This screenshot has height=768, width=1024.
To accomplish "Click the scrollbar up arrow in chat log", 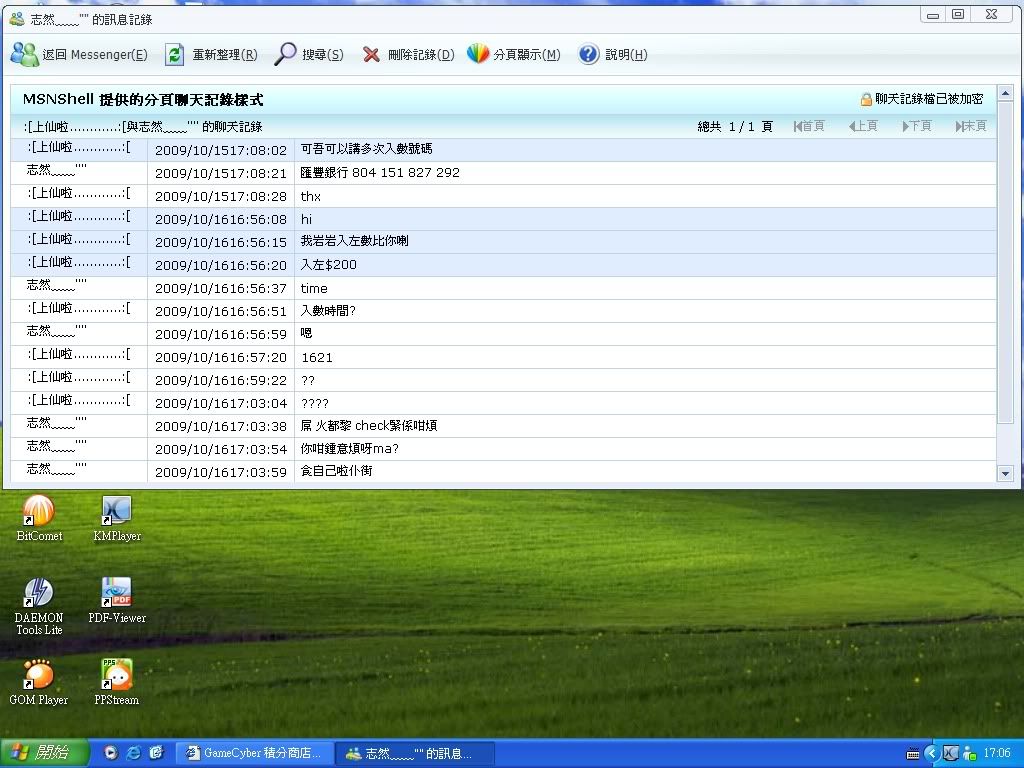I will click(x=1006, y=93).
